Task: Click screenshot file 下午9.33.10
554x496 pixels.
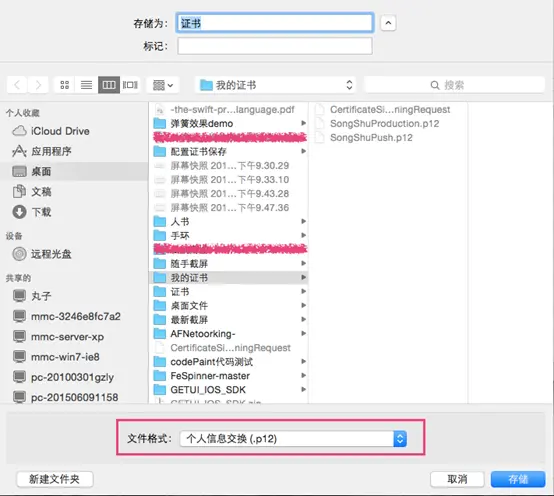Action: pyautogui.click(x=229, y=179)
